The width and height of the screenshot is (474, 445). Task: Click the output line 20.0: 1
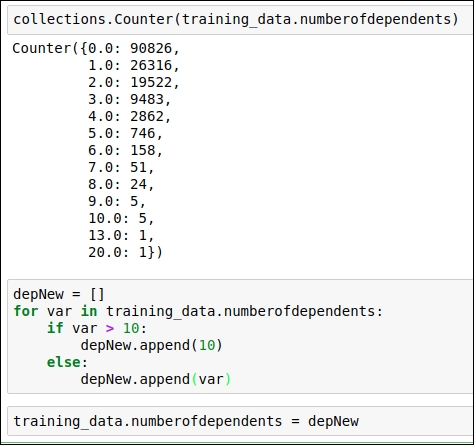(125, 252)
